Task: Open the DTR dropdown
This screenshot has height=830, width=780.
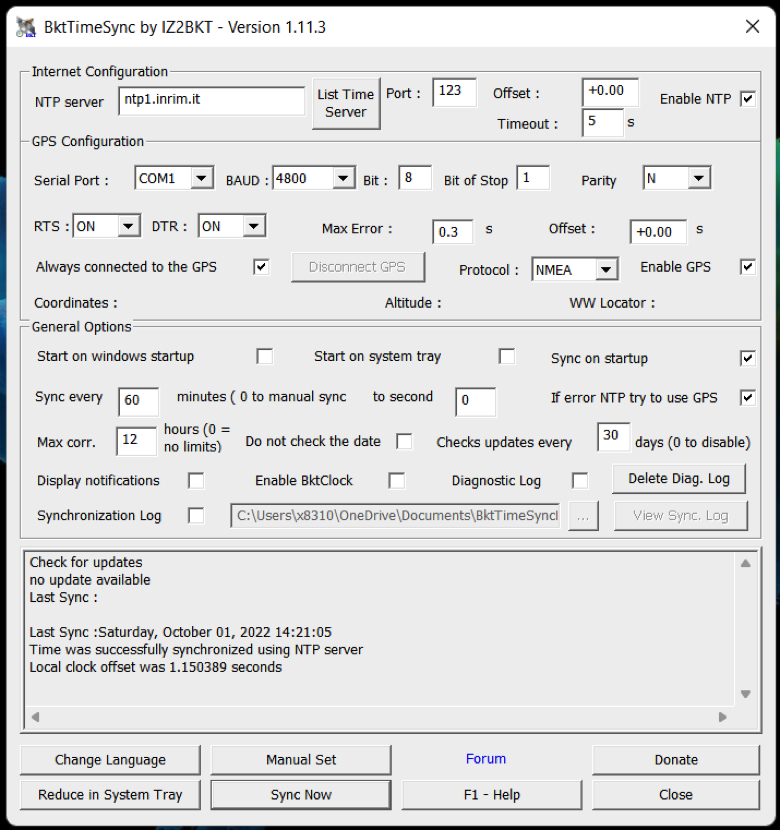Action: (x=254, y=227)
